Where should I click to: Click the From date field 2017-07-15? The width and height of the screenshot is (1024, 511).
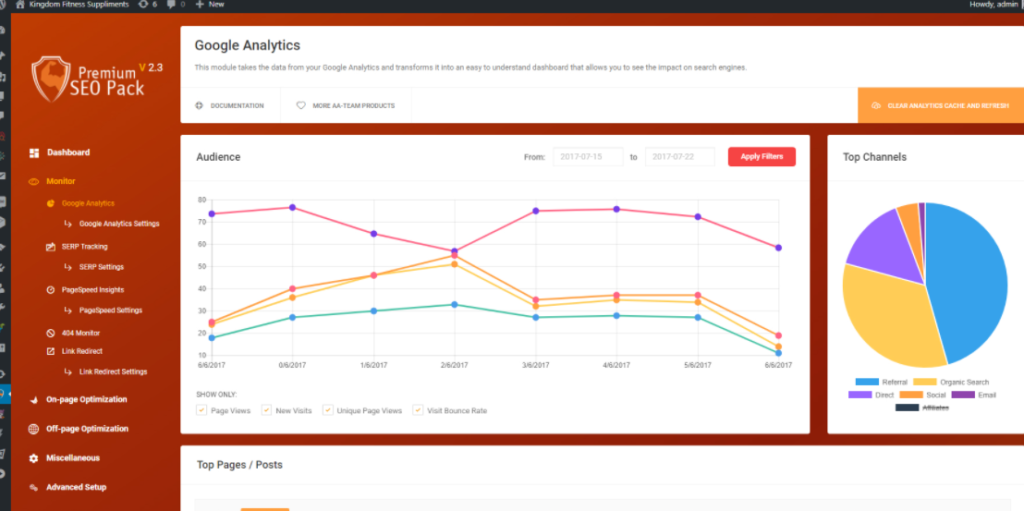pos(588,157)
